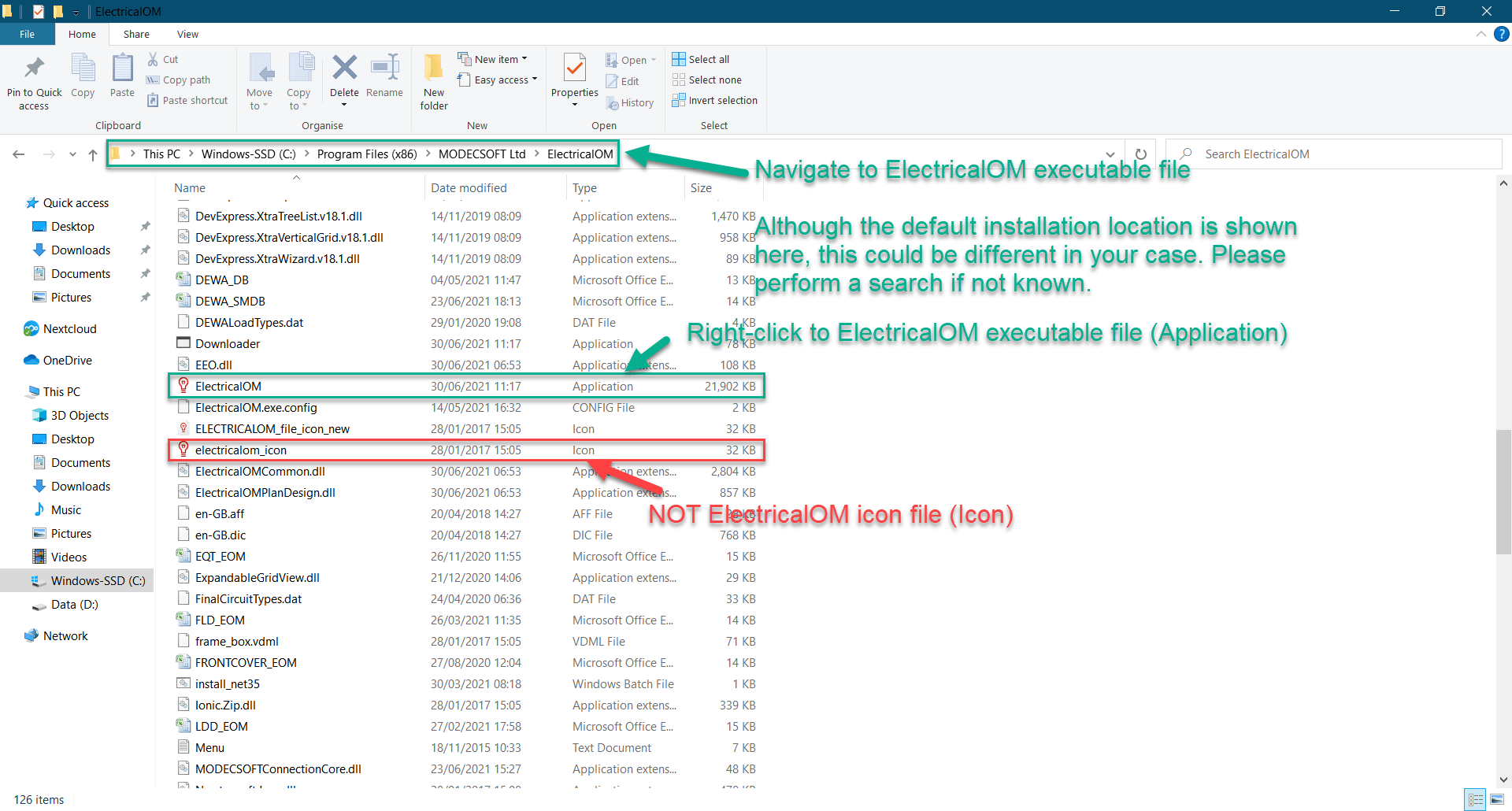Click the Edit icon in Open group
1512x811 pixels.
pos(612,81)
